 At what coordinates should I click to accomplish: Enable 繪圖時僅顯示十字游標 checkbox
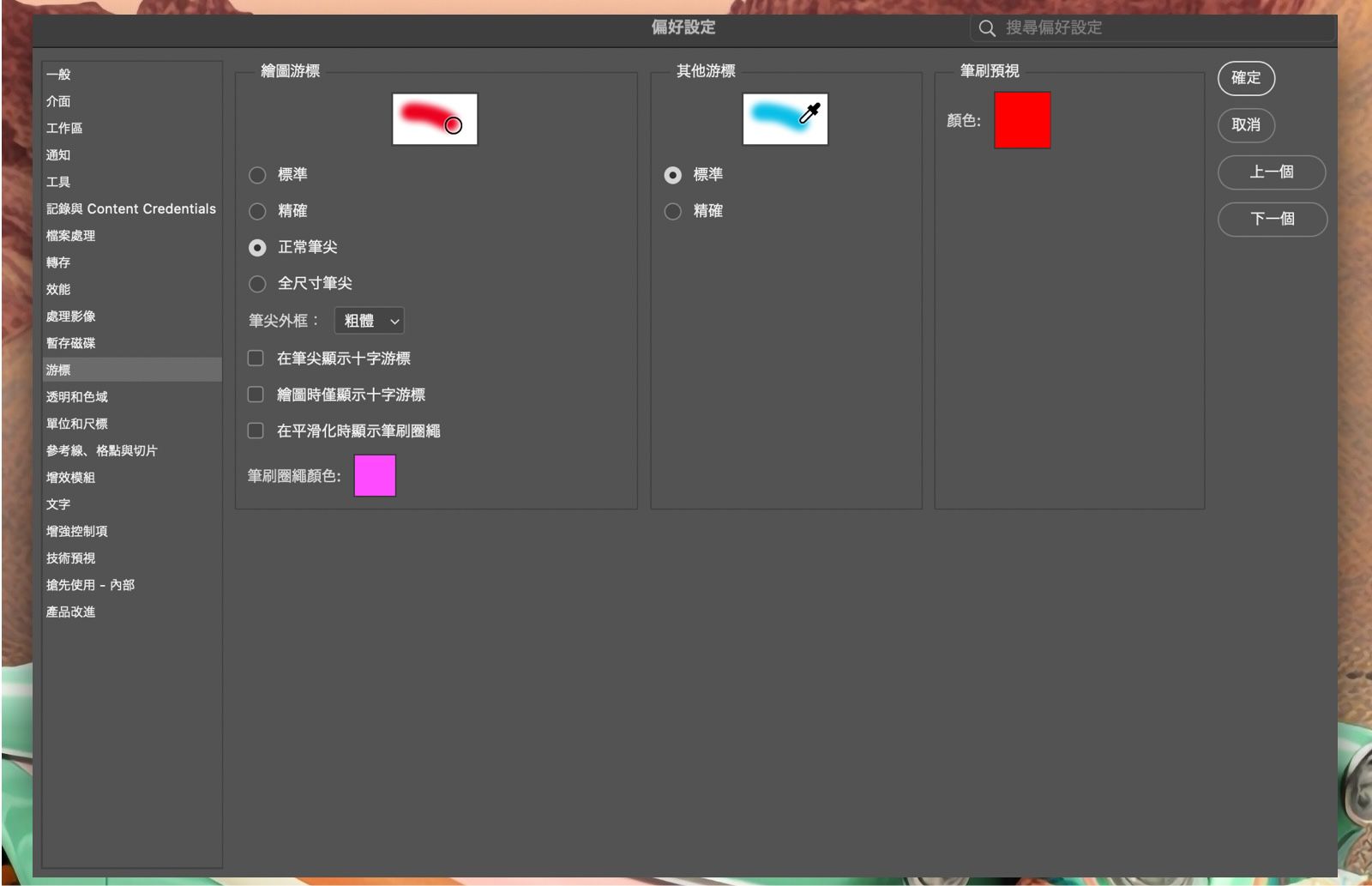tap(256, 395)
